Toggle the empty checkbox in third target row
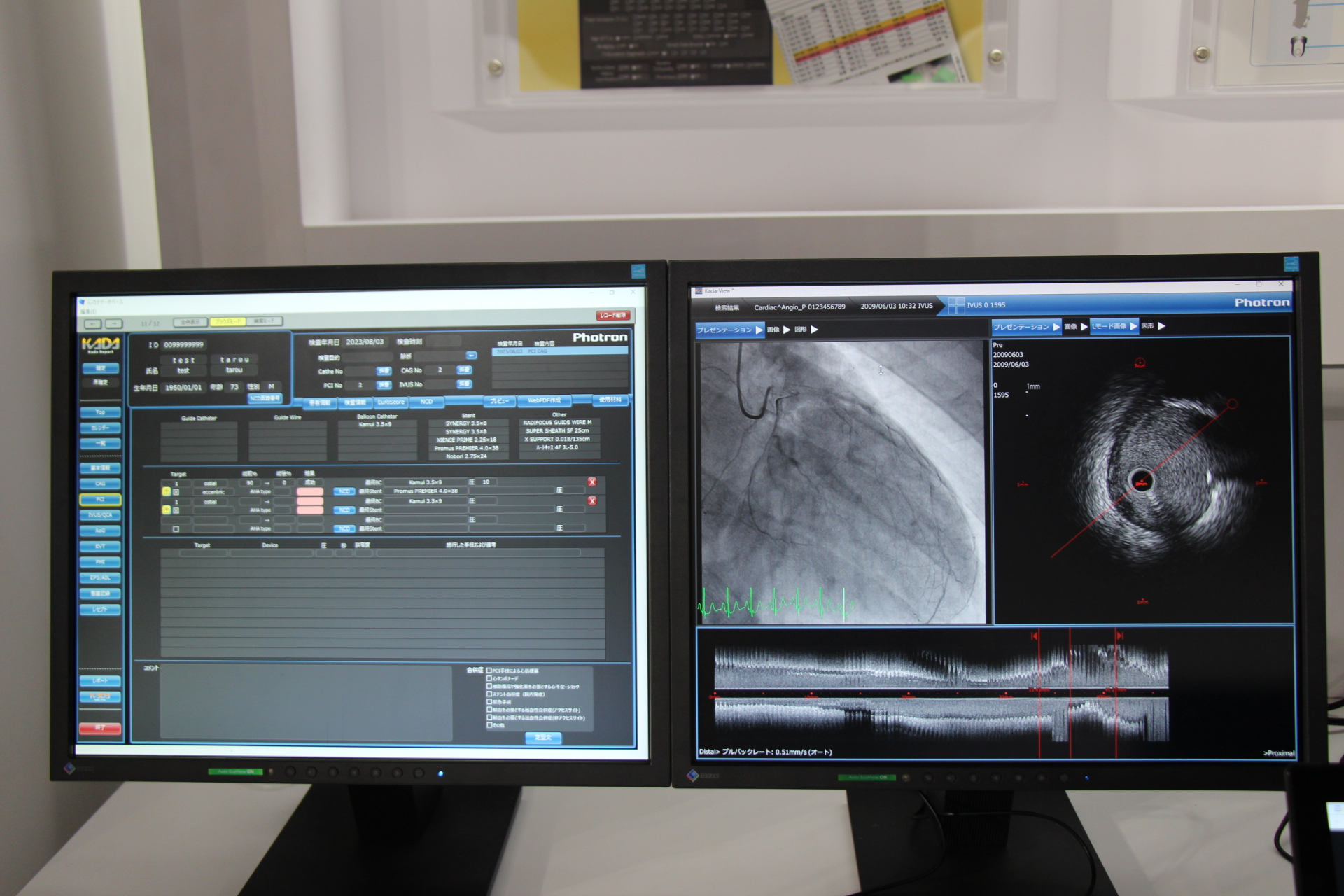1344x896 pixels. (176, 529)
